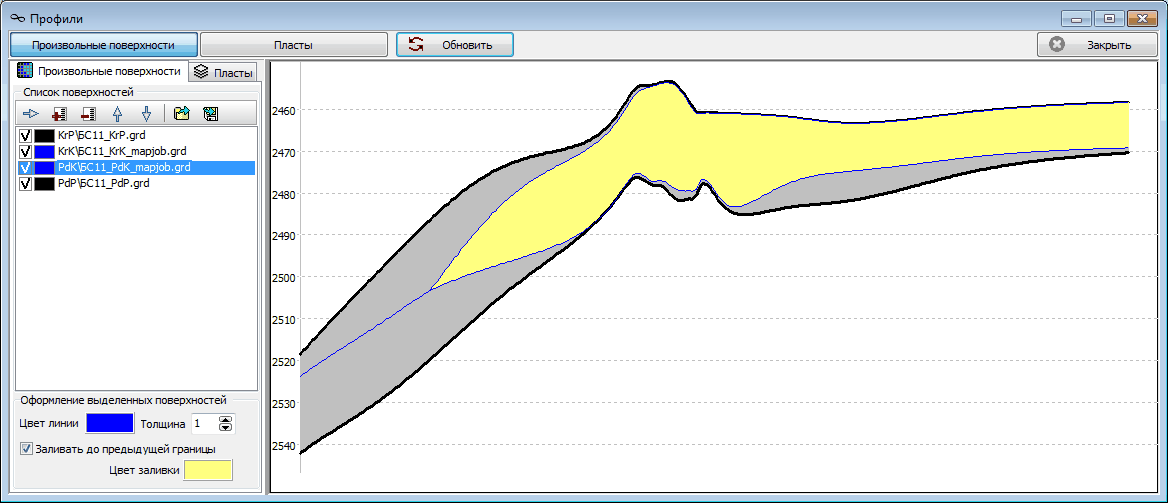Image resolution: width=1168 pixels, height=503 pixels.
Task: Click the add surface icon with red plus
Action: click(x=60, y=113)
